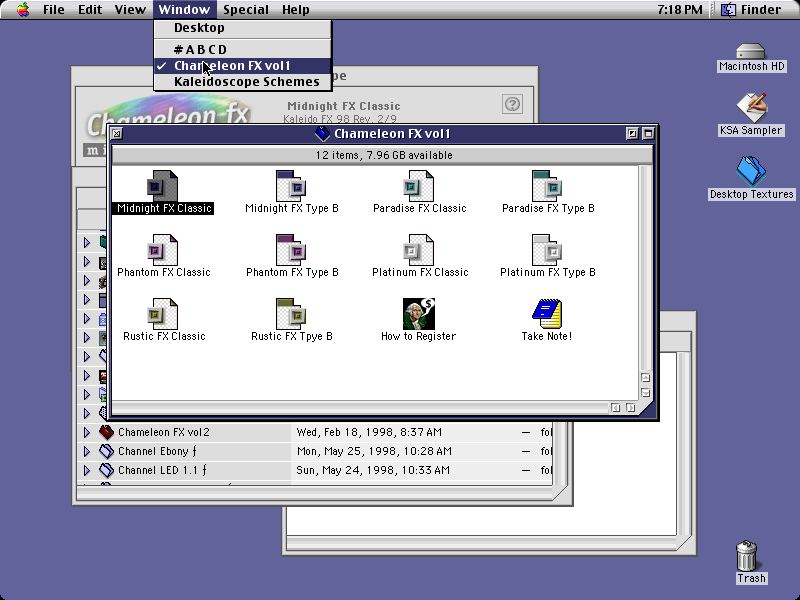Click the Channel Ebony date, Mon, May 25, 1998
Screen dimensions: 800x600
[374, 451]
